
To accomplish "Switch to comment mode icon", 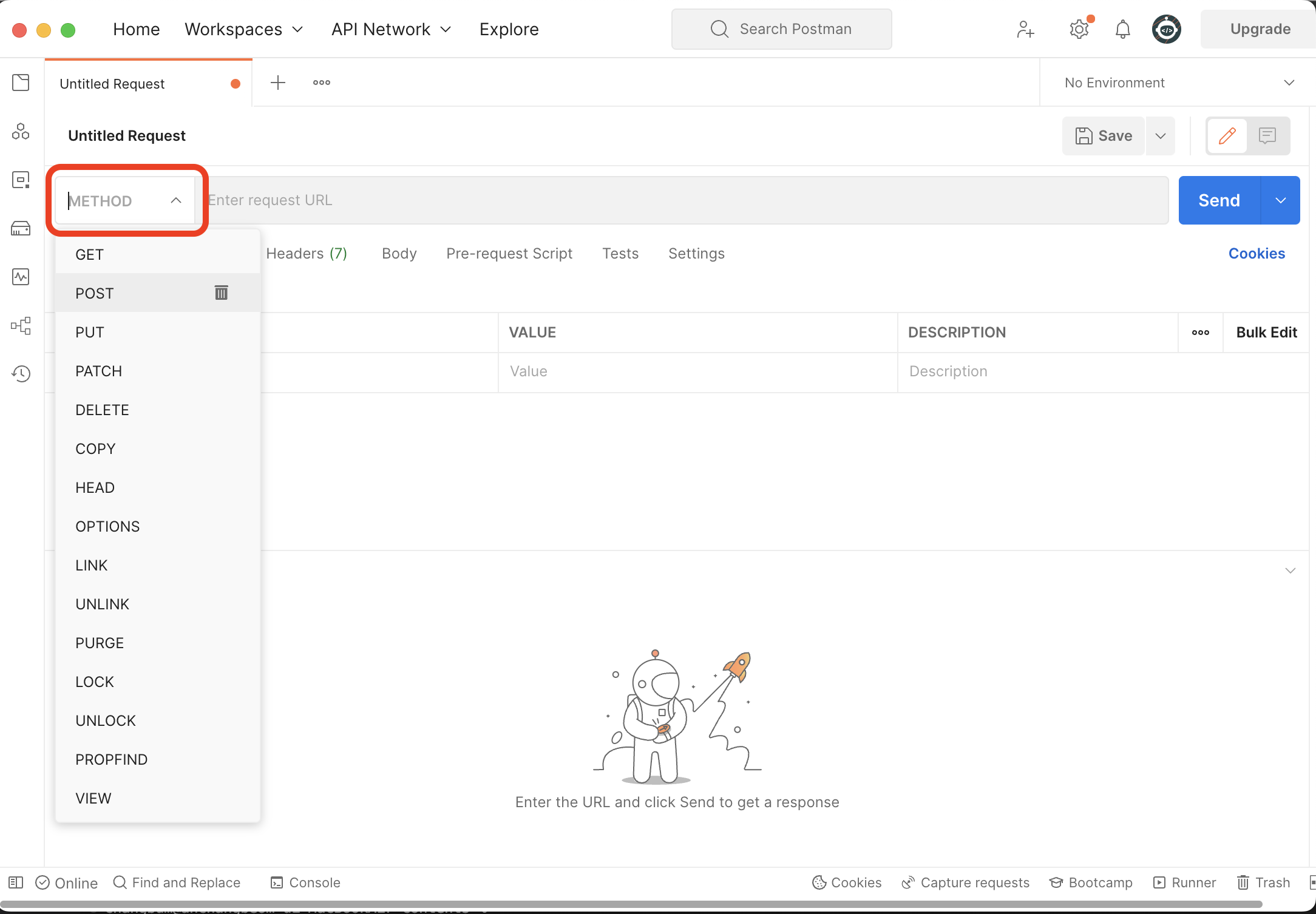I will click(1267, 135).
